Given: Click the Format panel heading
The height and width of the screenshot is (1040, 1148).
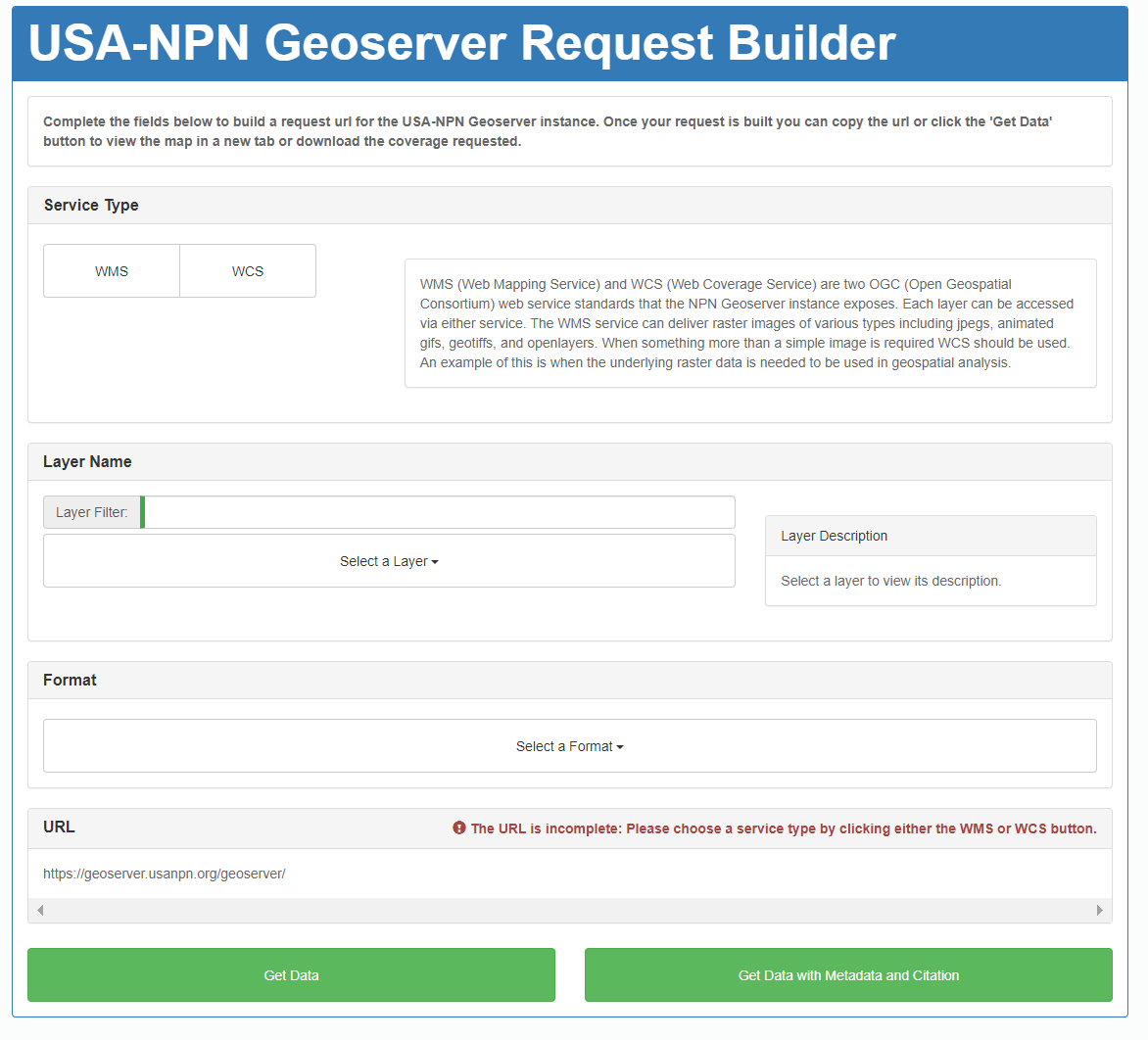Looking at the screenshot, I should point(70,681).
